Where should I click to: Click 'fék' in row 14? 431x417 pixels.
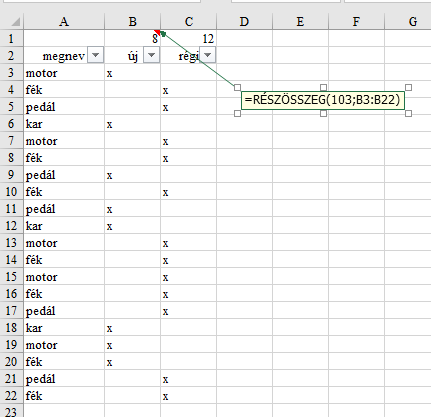tap(34, 260)
